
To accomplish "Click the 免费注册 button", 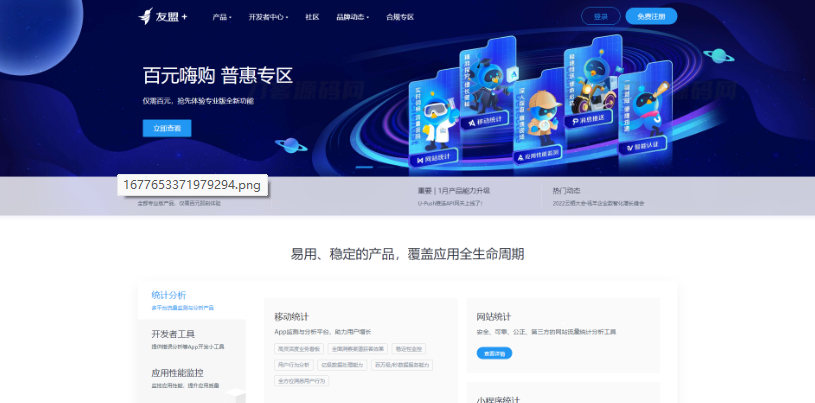I will tap(651, 16).
